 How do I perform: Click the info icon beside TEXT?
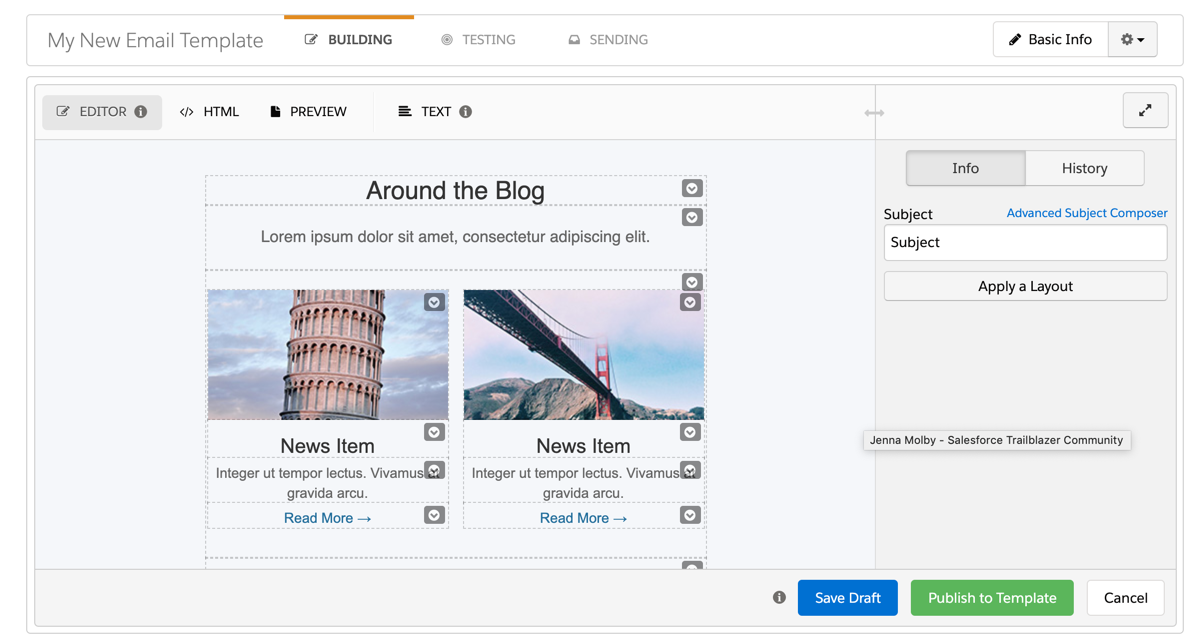click(466, 112)
